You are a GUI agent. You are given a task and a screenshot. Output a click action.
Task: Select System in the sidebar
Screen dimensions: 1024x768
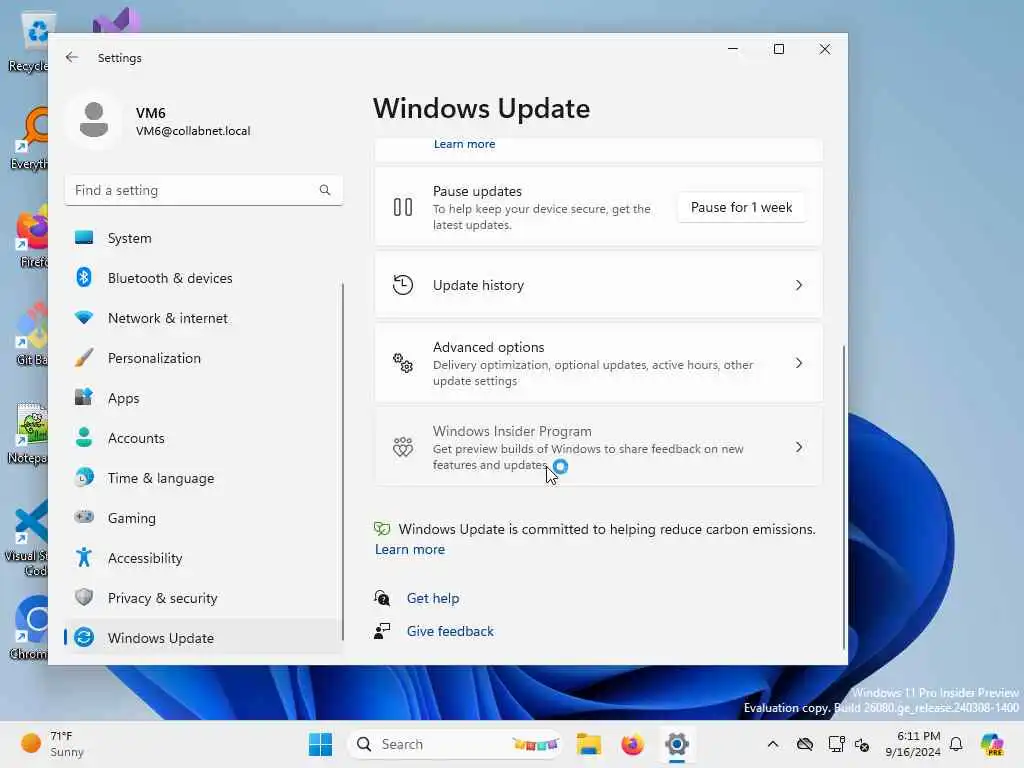[x=204, y=238]
